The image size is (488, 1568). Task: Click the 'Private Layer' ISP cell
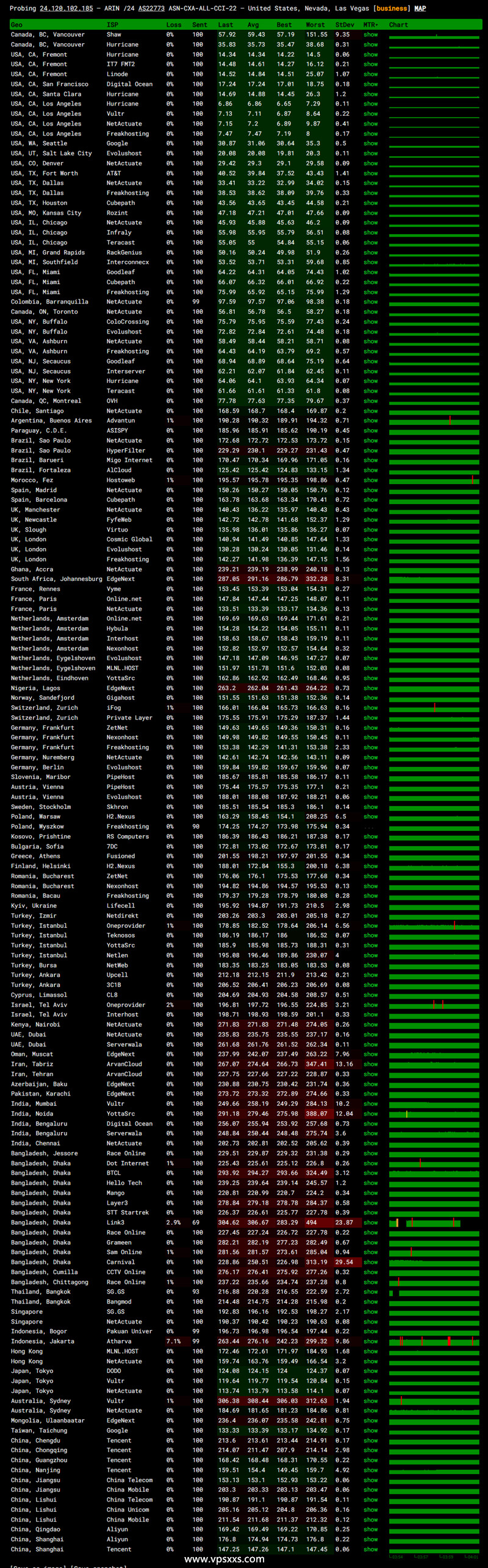(129, 718)
